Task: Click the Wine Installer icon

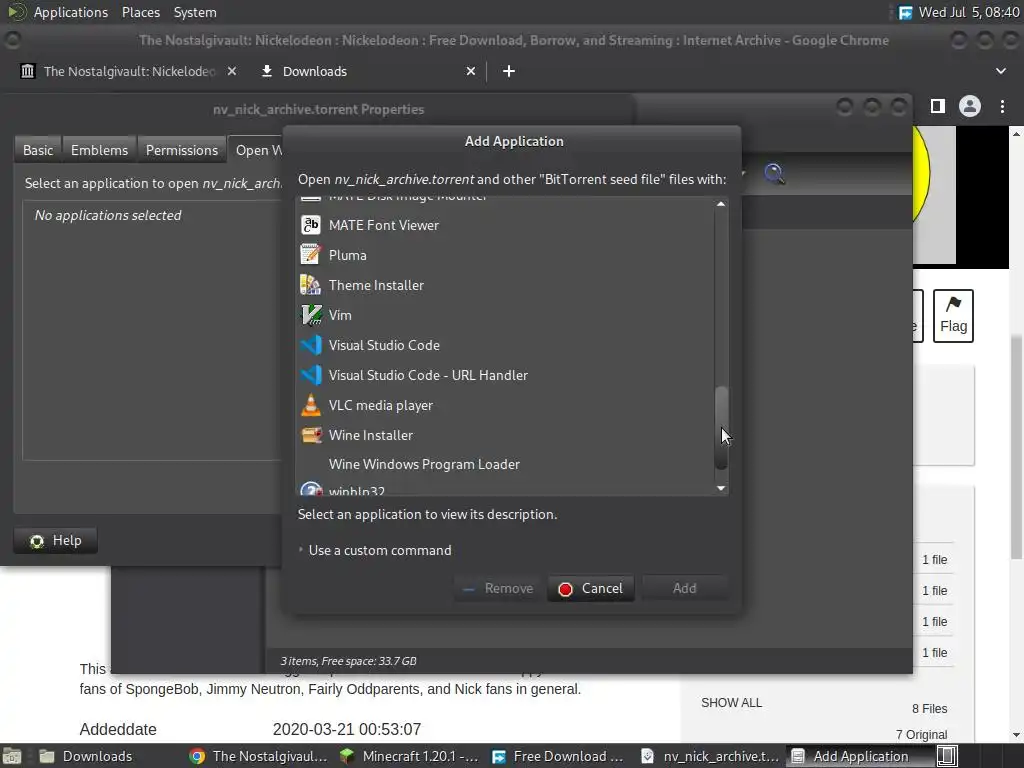Action: (311, 435)
